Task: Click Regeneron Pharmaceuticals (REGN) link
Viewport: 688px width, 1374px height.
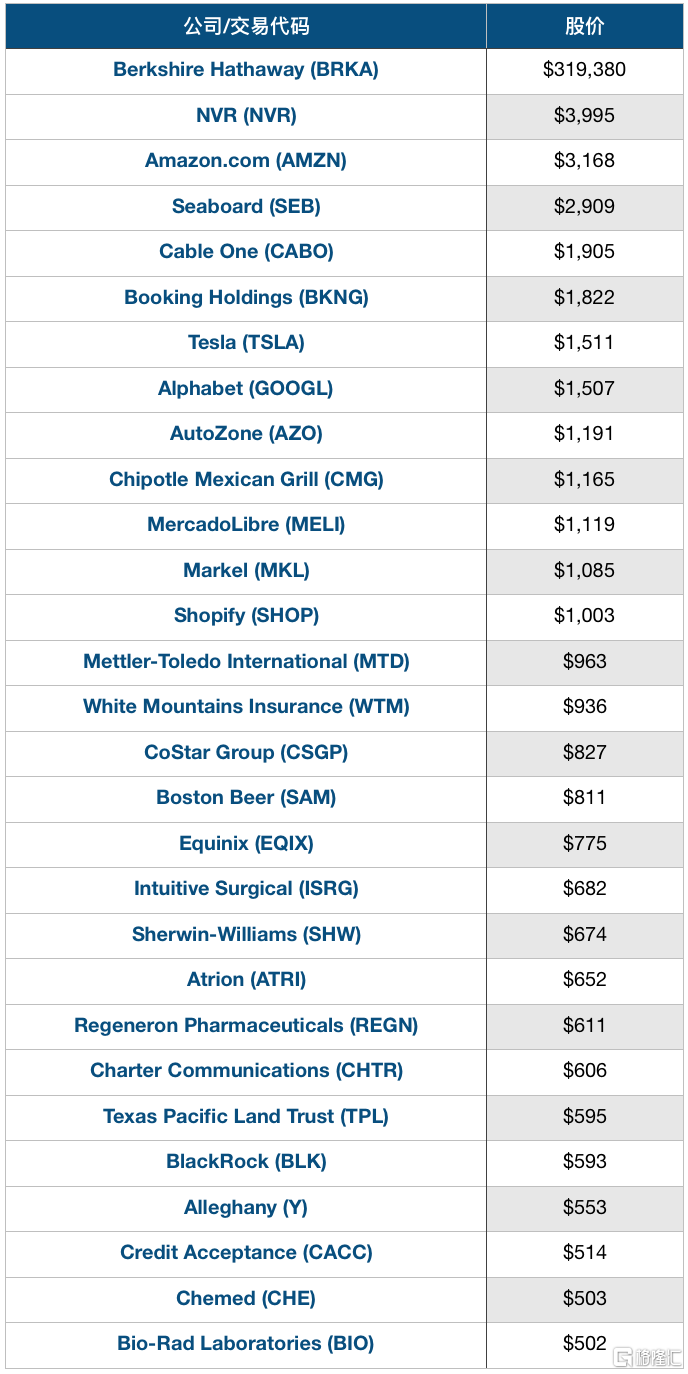Action: [246, 1026]
